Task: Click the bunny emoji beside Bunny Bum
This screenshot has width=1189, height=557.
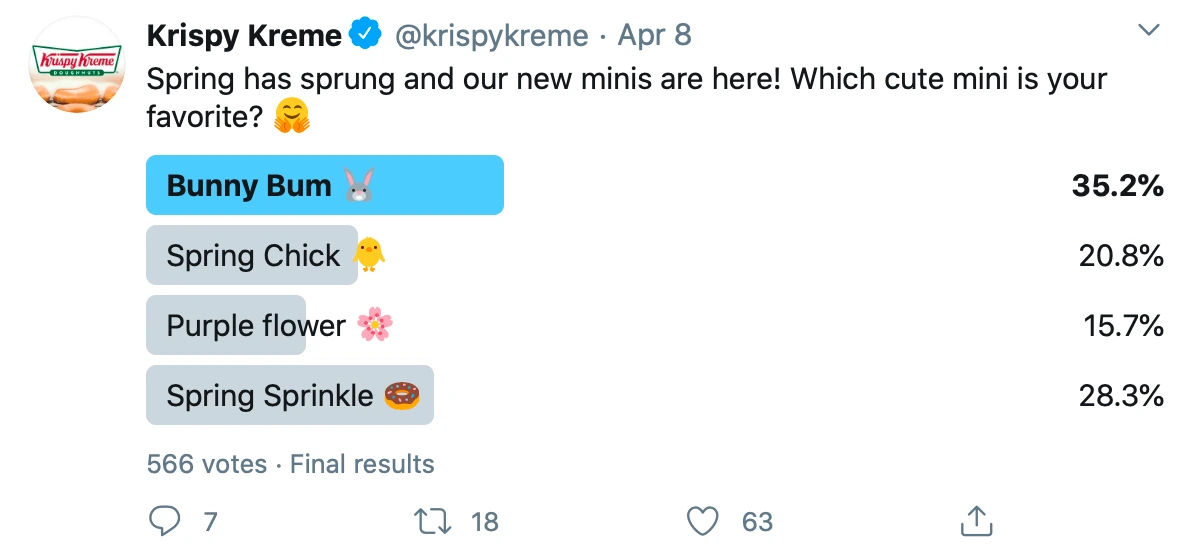Action: (x=359, y=186)
